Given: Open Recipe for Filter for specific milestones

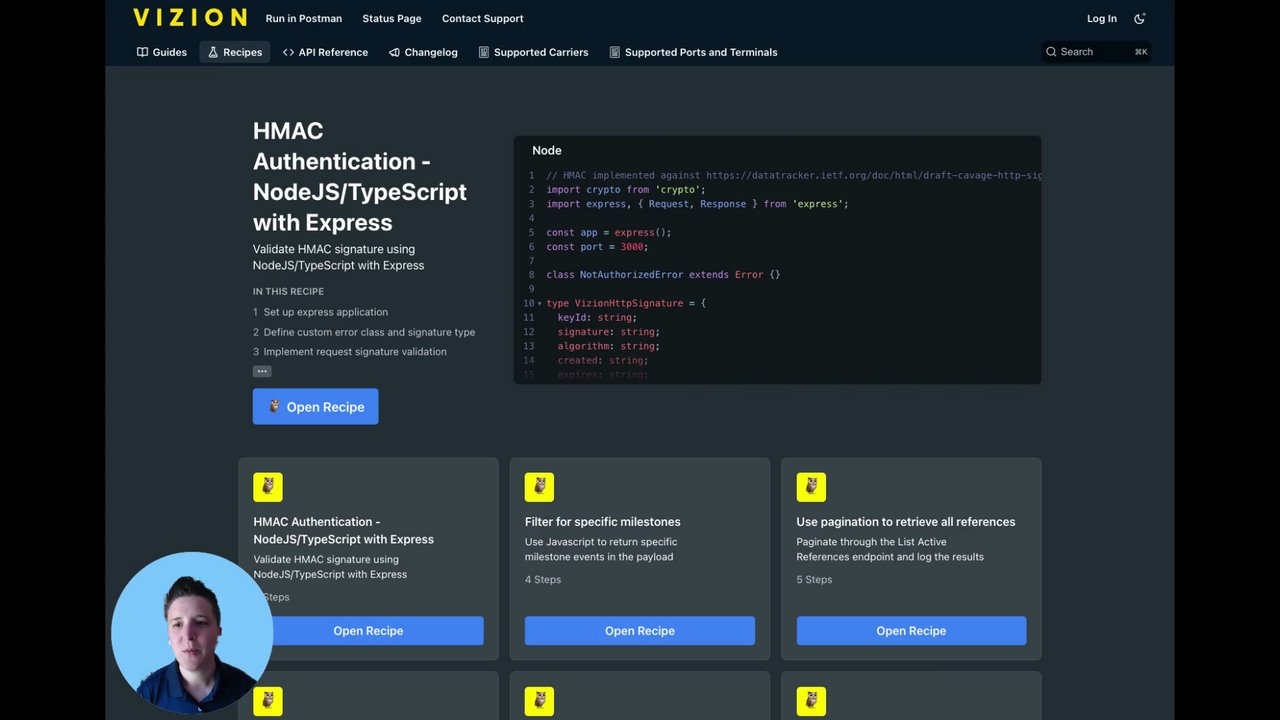Looking at the screenshot, I should pos(640,631).
